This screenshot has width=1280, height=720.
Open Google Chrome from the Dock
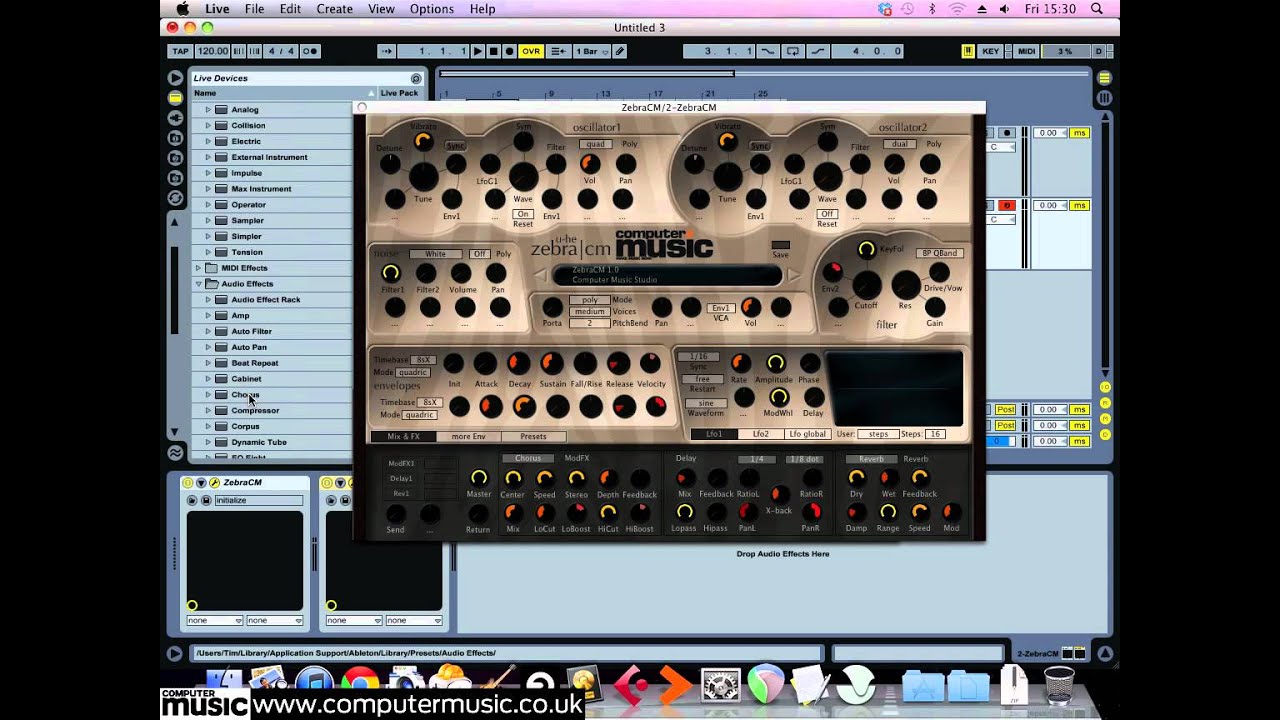[x=360, y=686]
